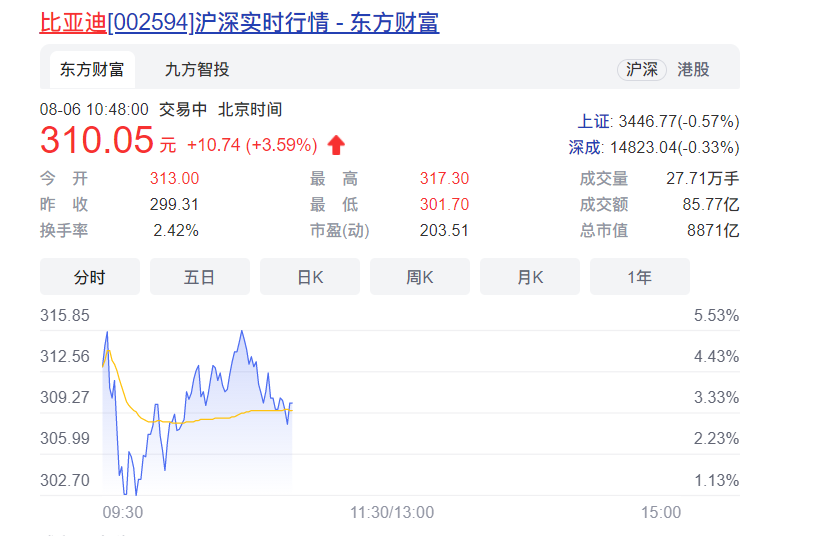Click the 11:30/13:00 midday axis marker
Image resolution: width=822 pixels, height=536 pixels.
[392, 512]
